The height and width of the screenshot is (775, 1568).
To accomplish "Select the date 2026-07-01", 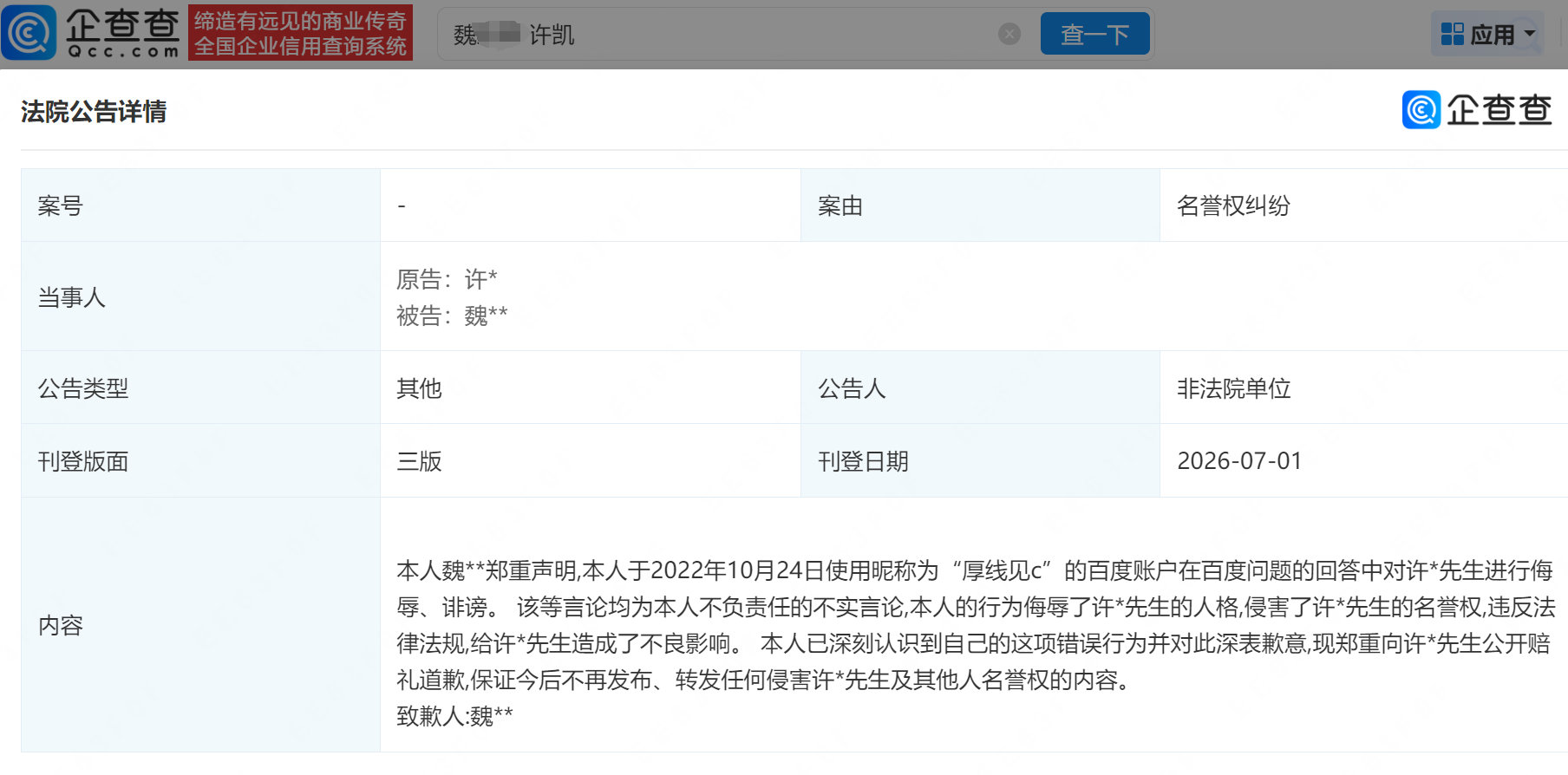I will coord(1239,461).
